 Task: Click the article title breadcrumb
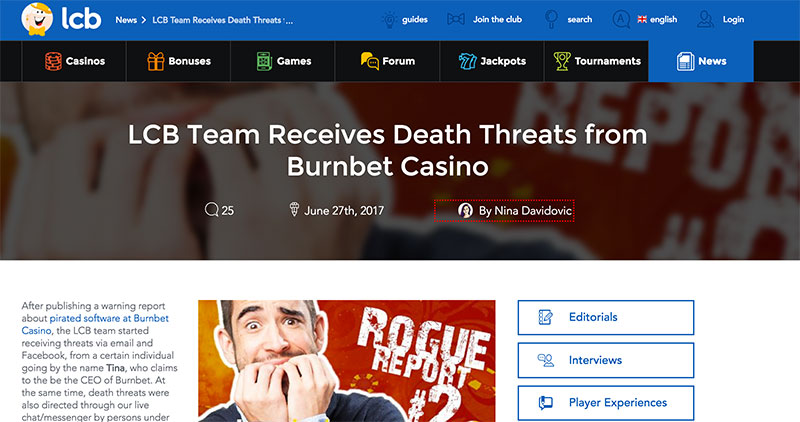pos(222,20)
